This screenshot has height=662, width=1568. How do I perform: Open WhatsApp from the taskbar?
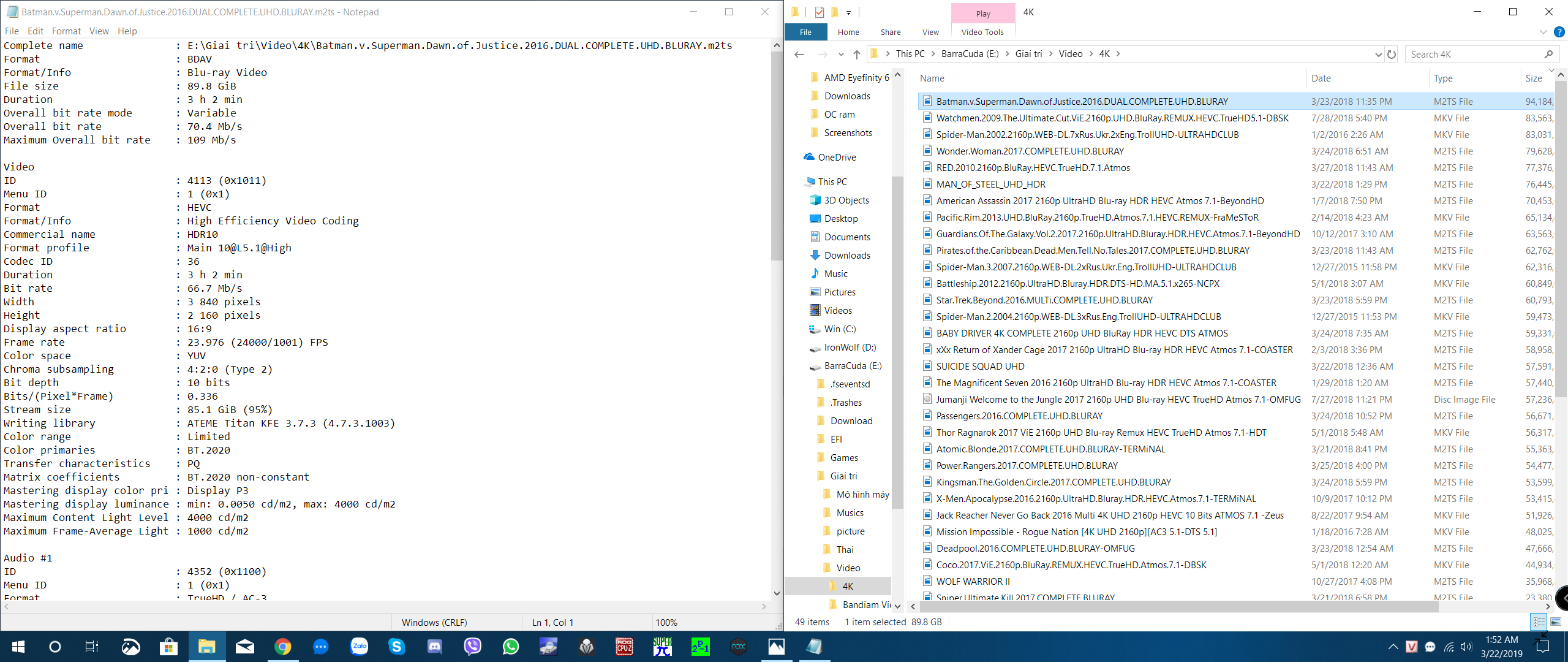pyautogui.click(x=511, y=647)
